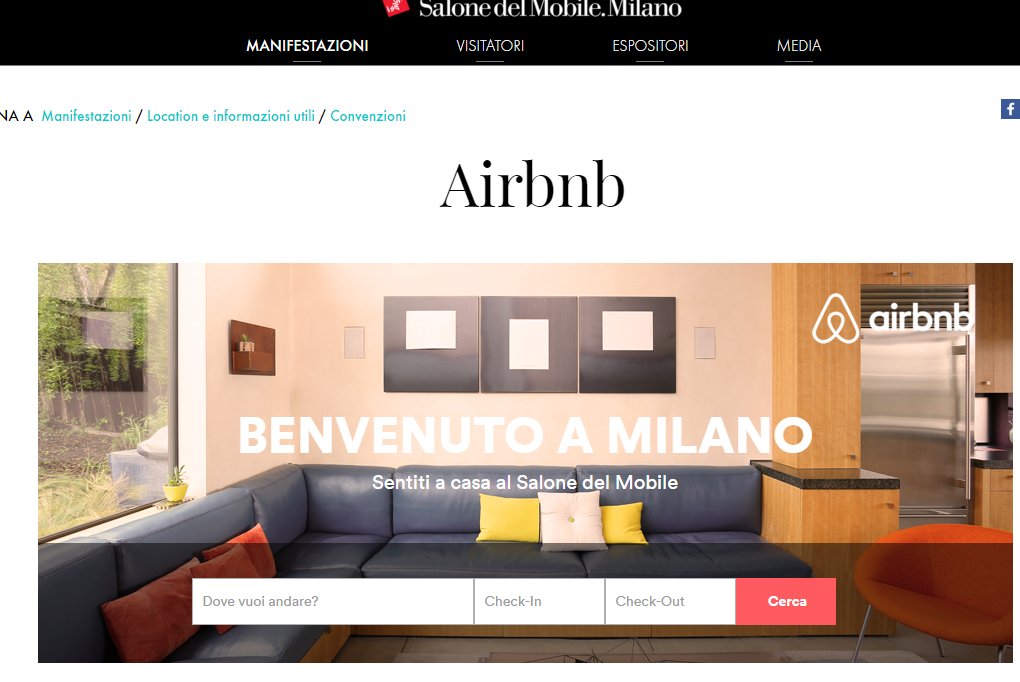Click the red Salone del Mobile logo
The height and width of the screenshot is (682, 1020).
(396, 7)
